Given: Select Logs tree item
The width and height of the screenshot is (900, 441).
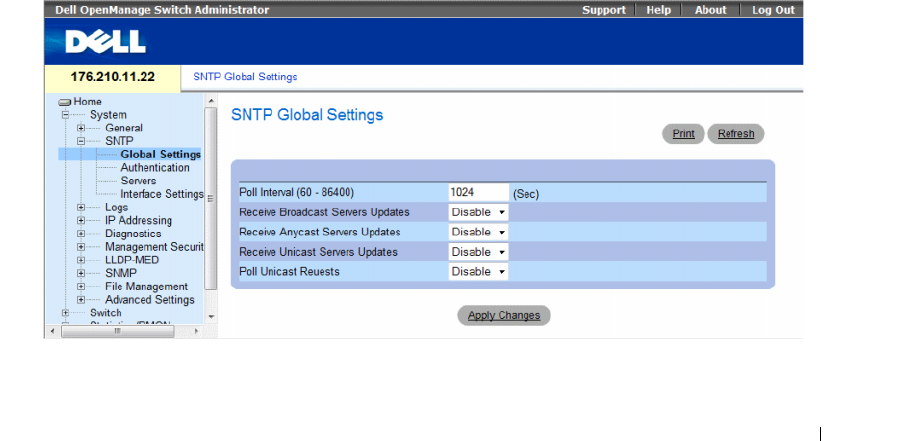Looking at the screenshot, I should click(117, 207).
